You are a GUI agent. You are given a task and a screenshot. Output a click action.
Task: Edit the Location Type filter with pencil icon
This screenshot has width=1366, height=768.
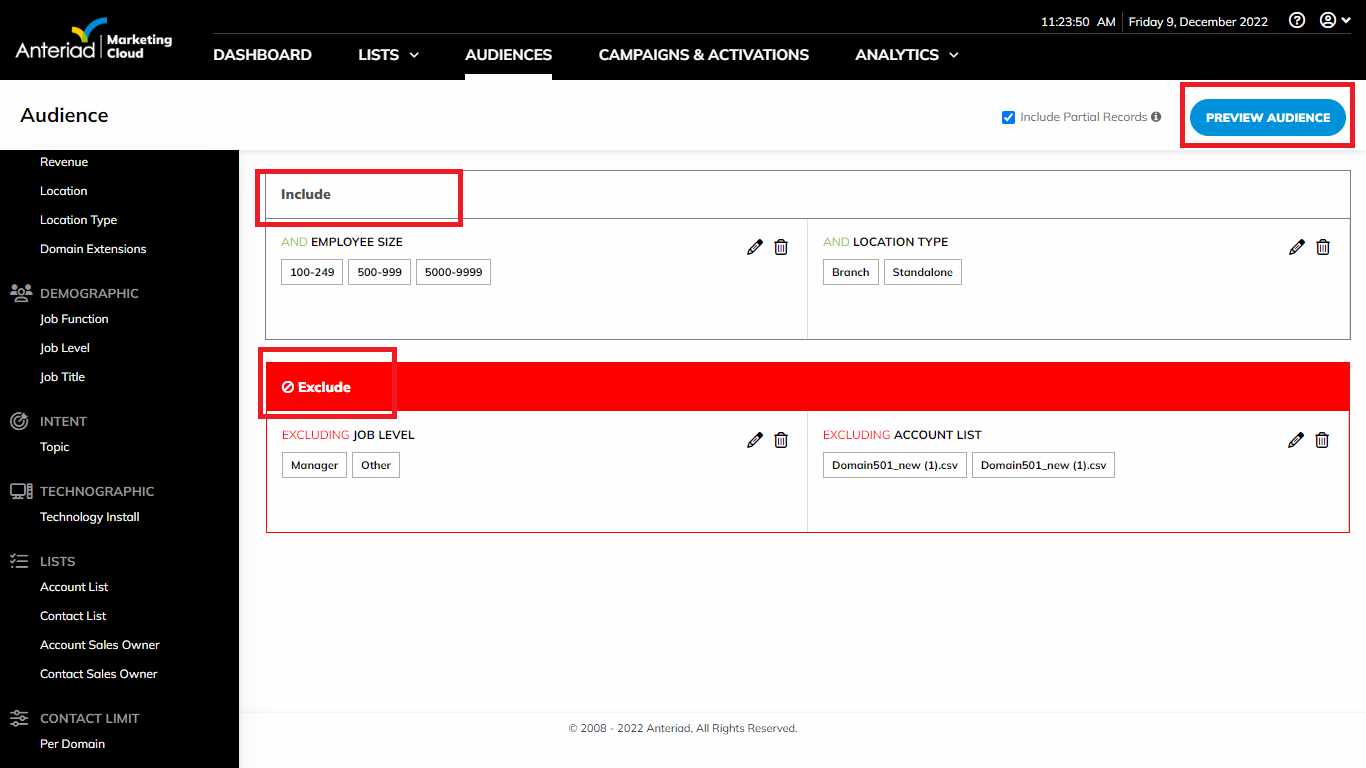coord(1297,247)
